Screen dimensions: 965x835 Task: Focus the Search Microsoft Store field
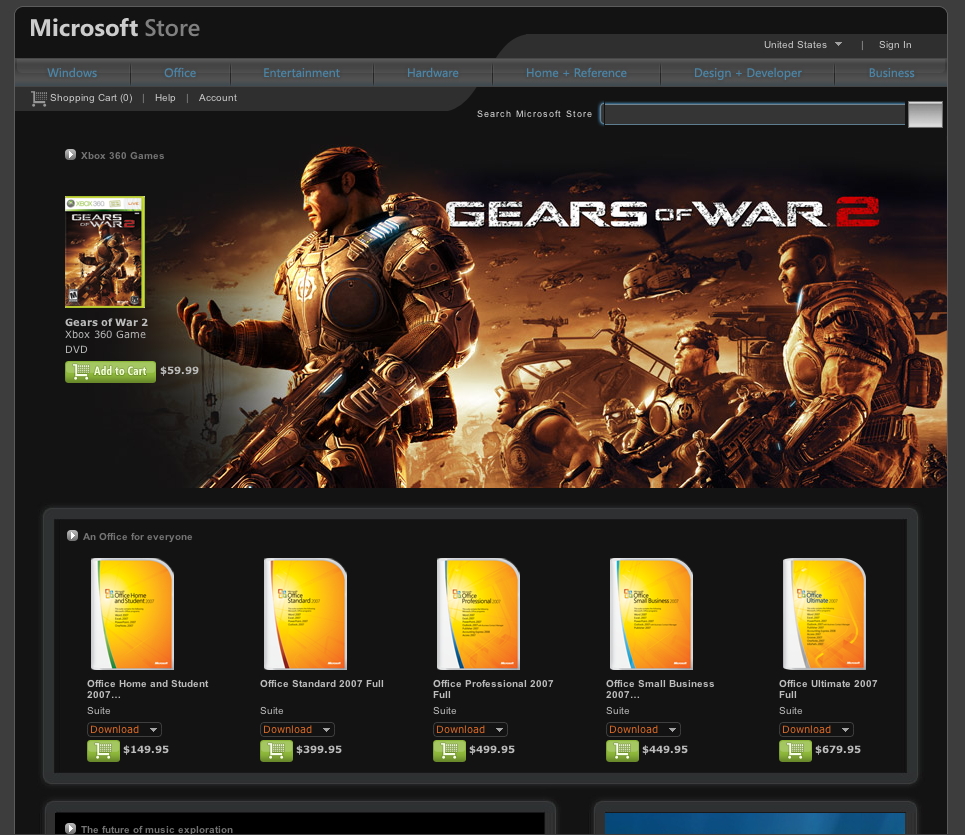pyautogui.click(x=754, y=114)
